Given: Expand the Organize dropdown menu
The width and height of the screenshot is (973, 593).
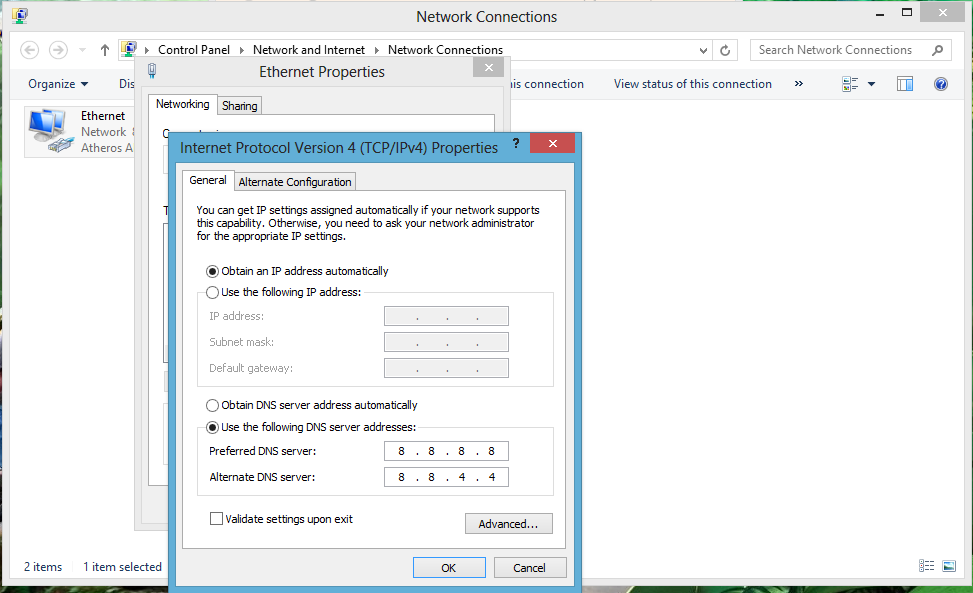Looking at the screenshot, I should point(58,84).
